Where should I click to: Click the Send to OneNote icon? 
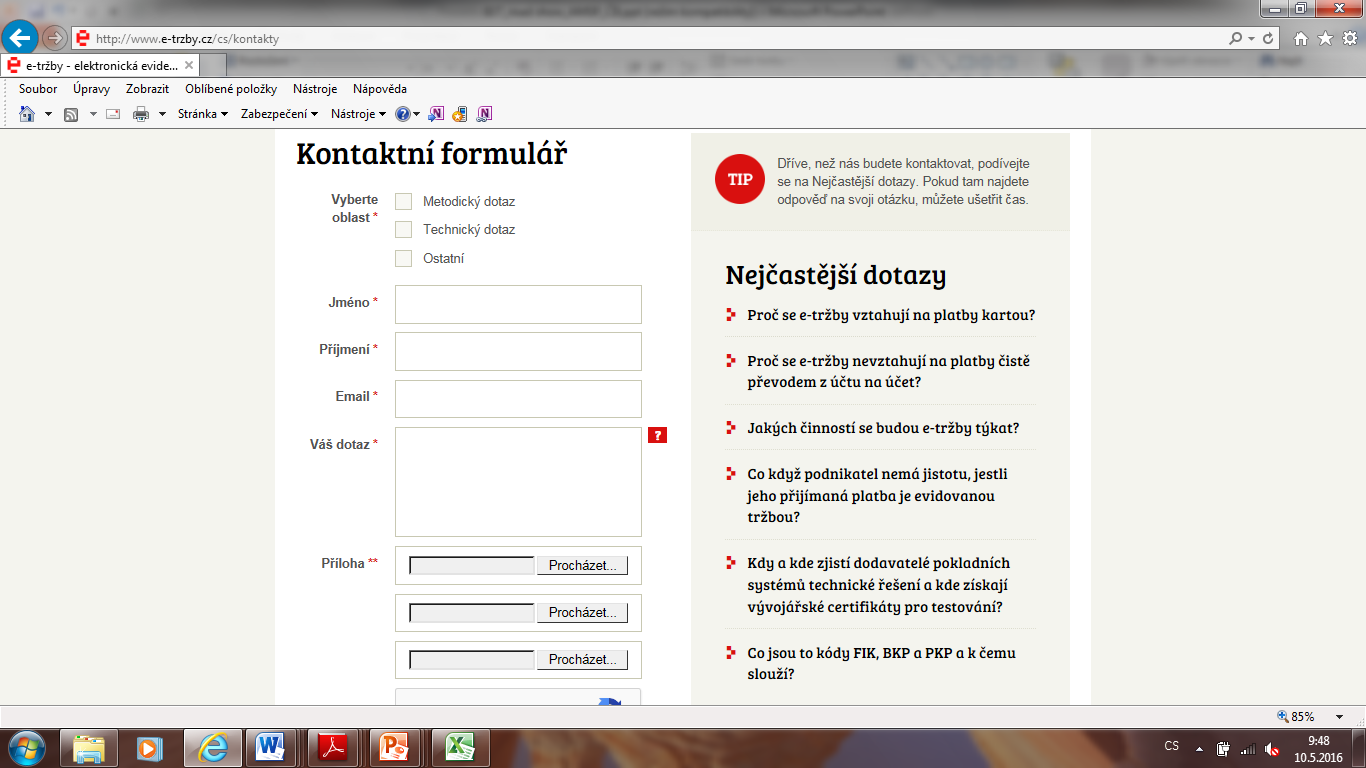(436, 114)
